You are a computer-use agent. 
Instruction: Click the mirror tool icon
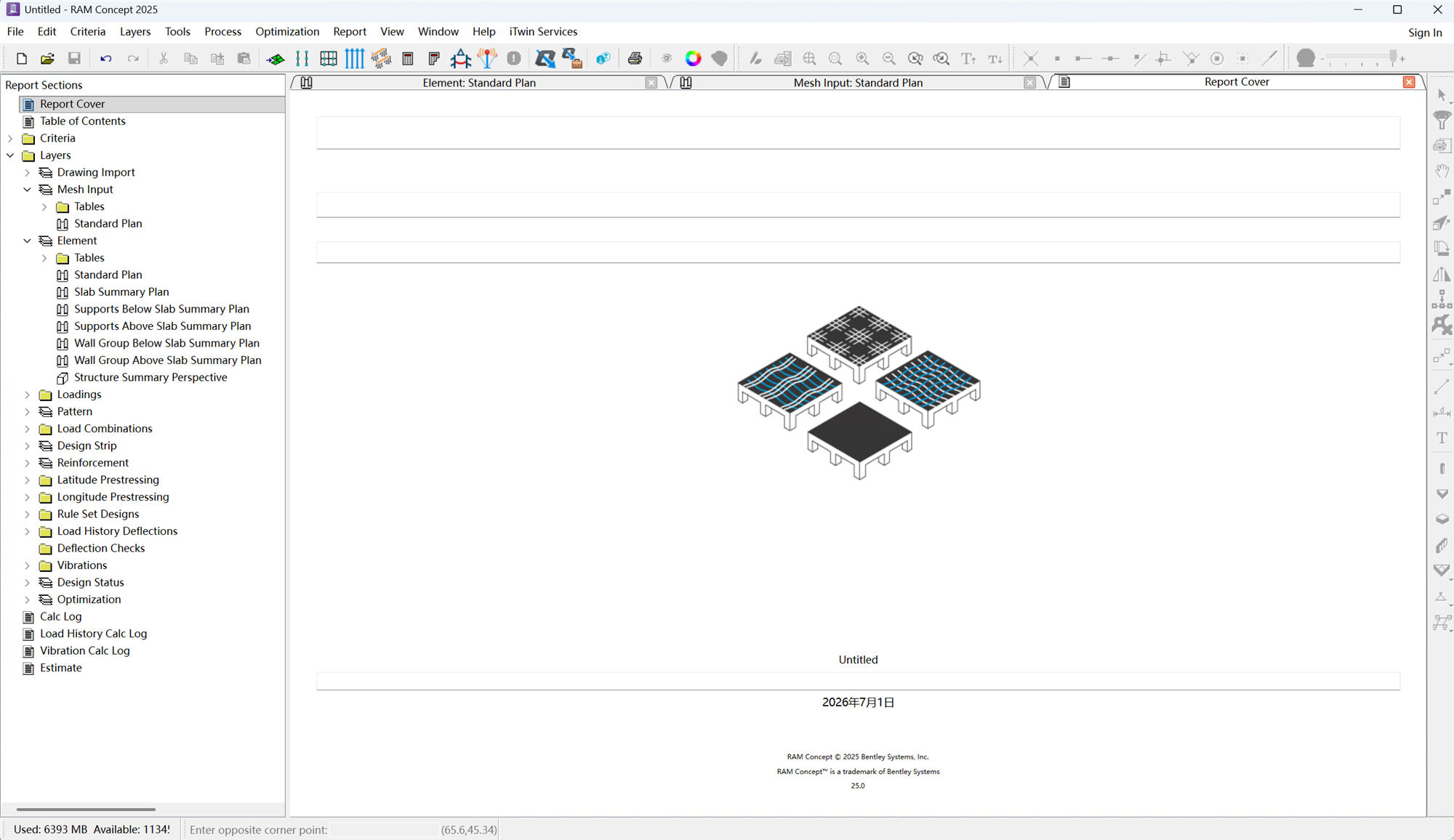coord(1442,274)
